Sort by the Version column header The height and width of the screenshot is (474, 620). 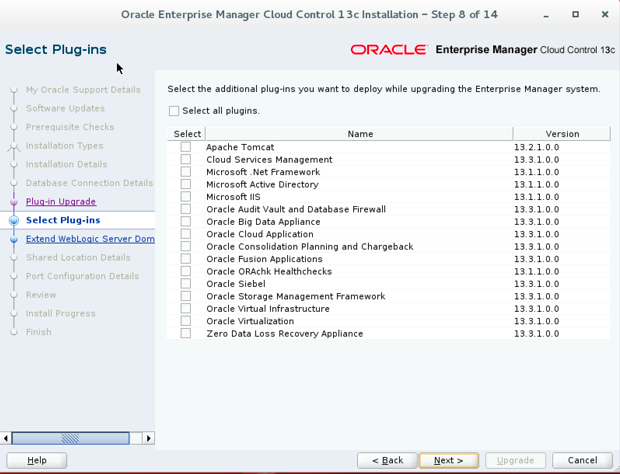click(x=562, y=134)
